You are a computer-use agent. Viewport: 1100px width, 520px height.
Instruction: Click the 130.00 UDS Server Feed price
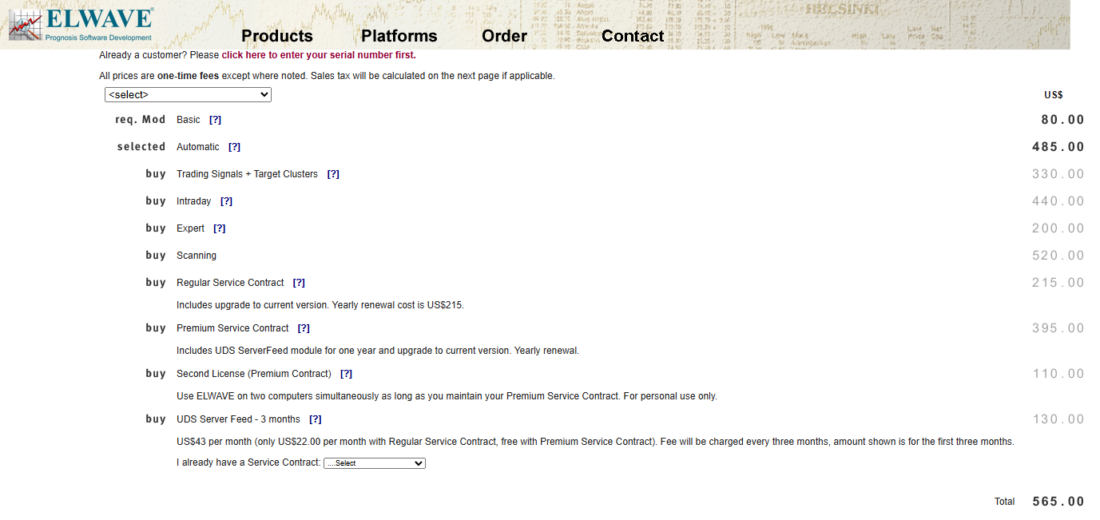point(1058,419)
